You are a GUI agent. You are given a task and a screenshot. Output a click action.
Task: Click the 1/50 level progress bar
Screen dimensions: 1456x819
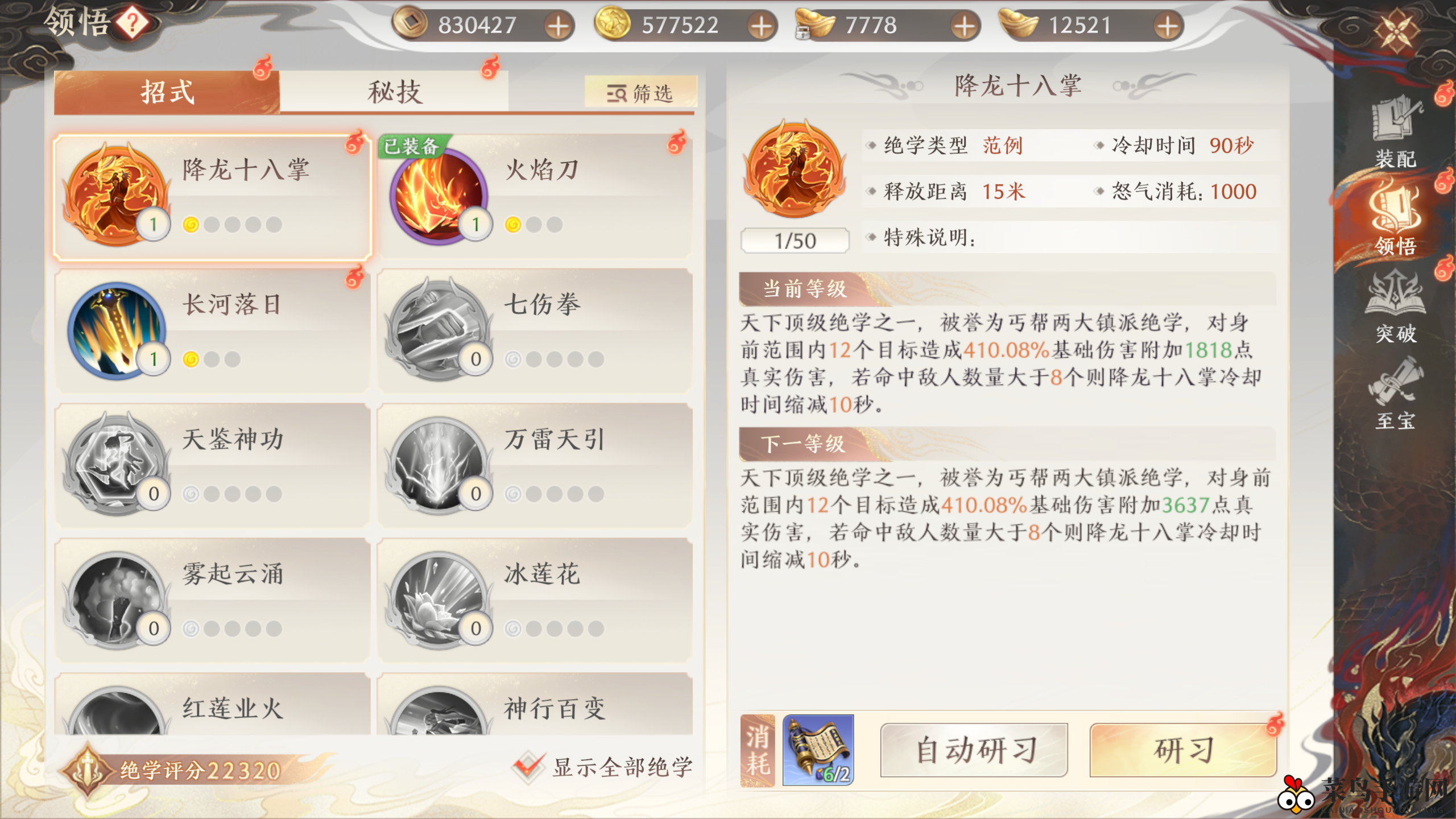click(x=795, y=241)
